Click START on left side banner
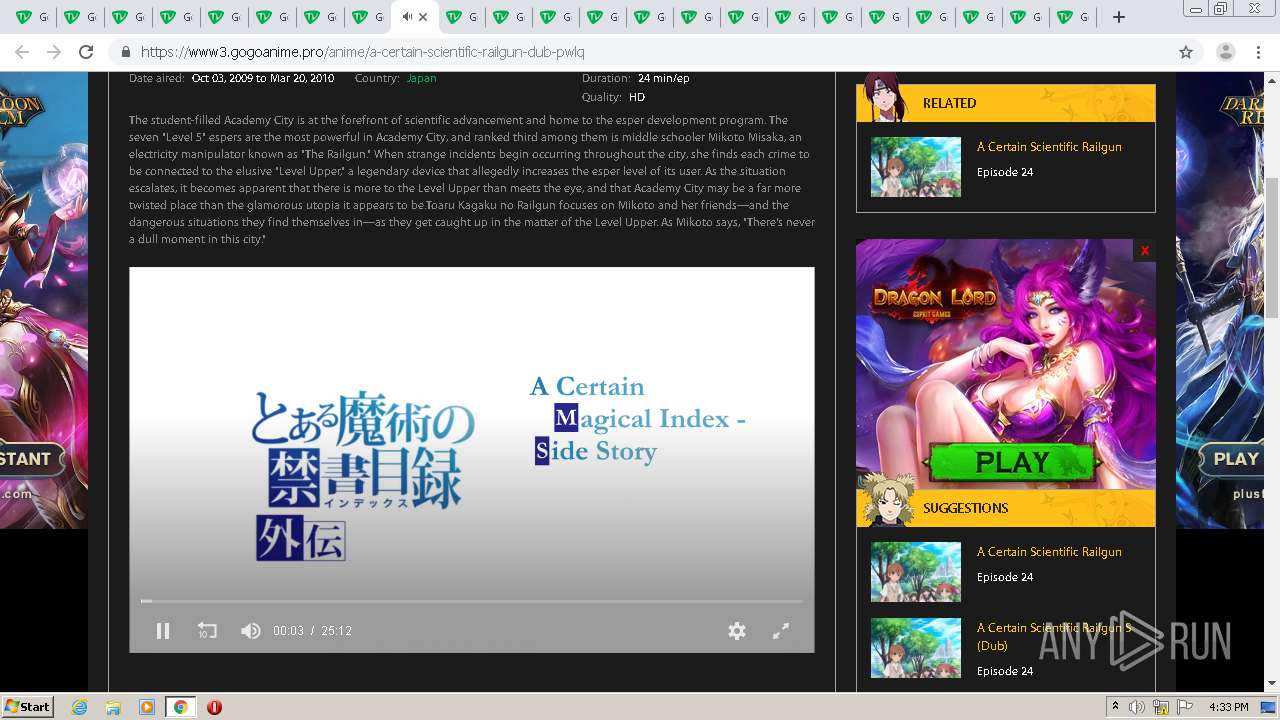This screenshot has width=1280, height=720. [30, 459]
